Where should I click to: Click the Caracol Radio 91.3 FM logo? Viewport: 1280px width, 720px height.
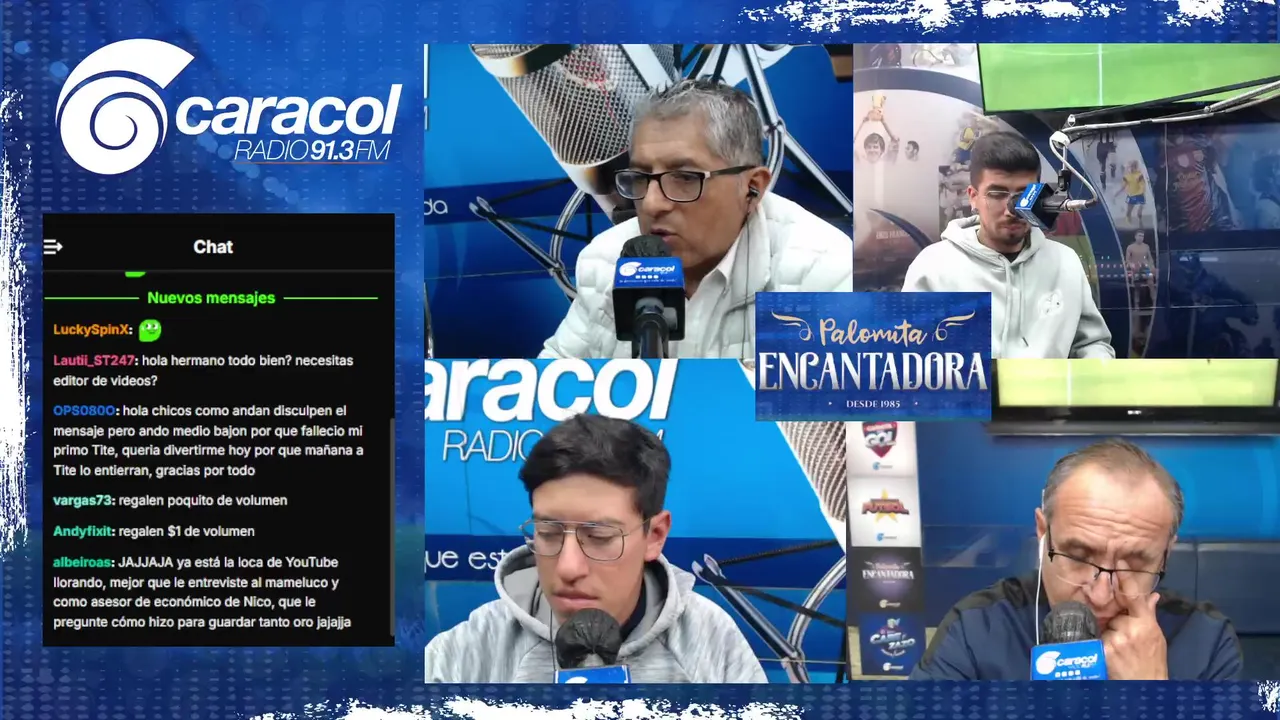click(x=228, y=108)
